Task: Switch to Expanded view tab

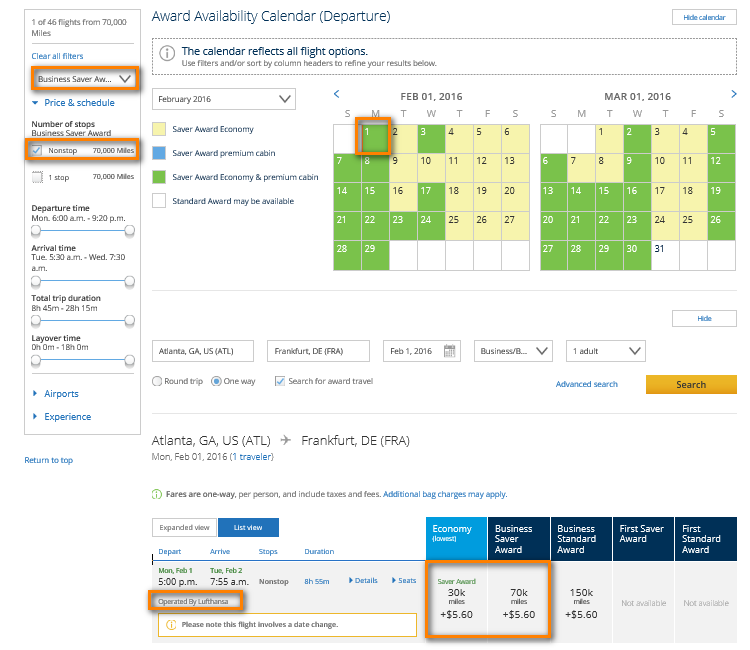Action: coord(183,527)
